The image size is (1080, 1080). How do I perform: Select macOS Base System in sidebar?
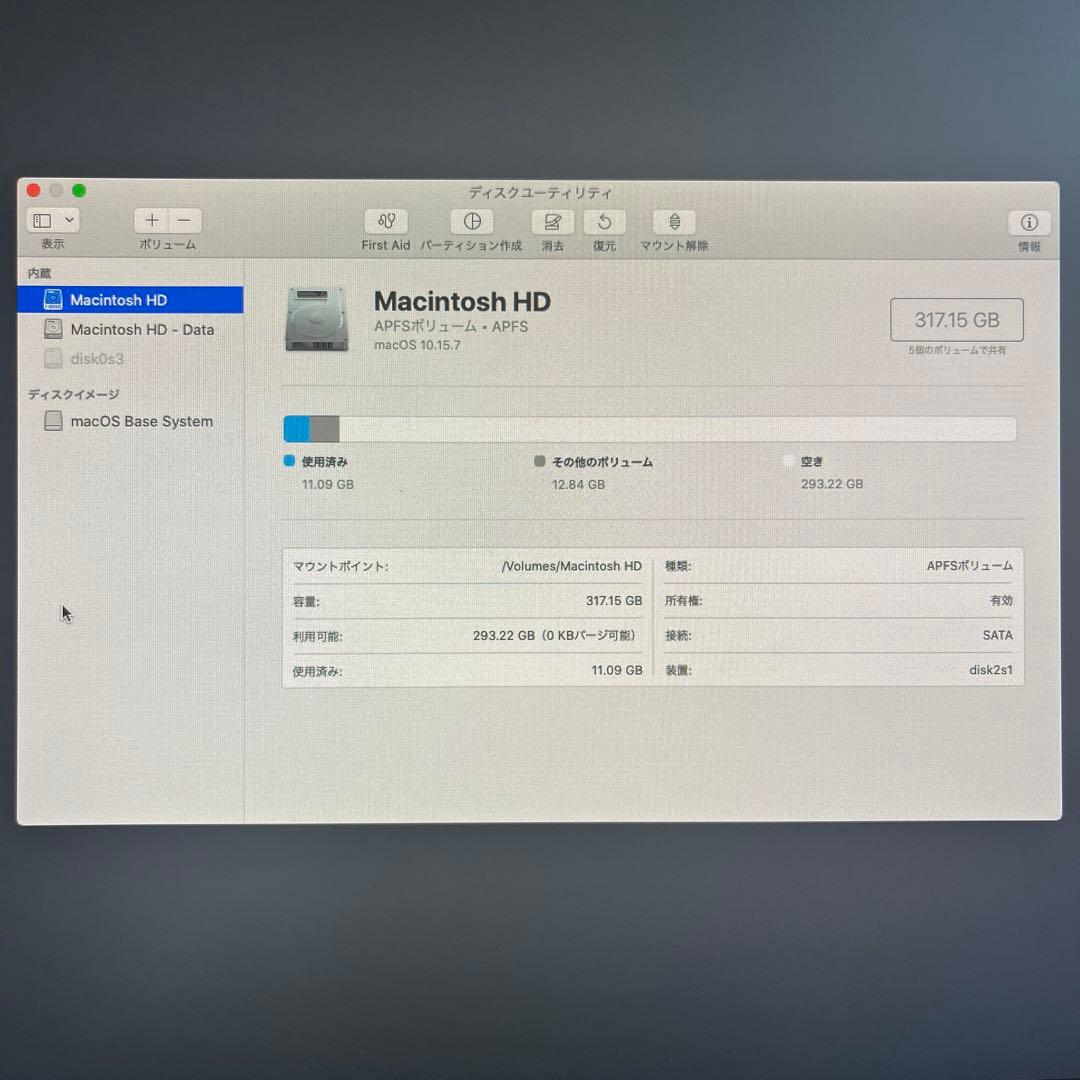(141, 421)
